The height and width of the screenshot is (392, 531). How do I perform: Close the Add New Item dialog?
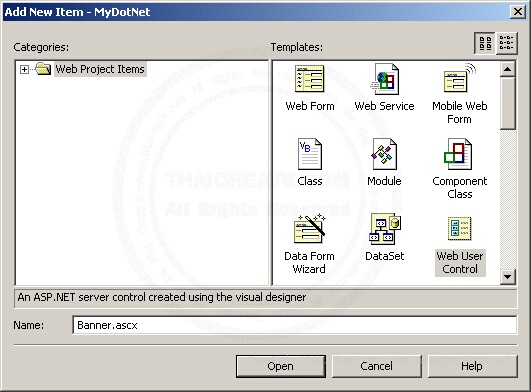click(x=518, y=12)
